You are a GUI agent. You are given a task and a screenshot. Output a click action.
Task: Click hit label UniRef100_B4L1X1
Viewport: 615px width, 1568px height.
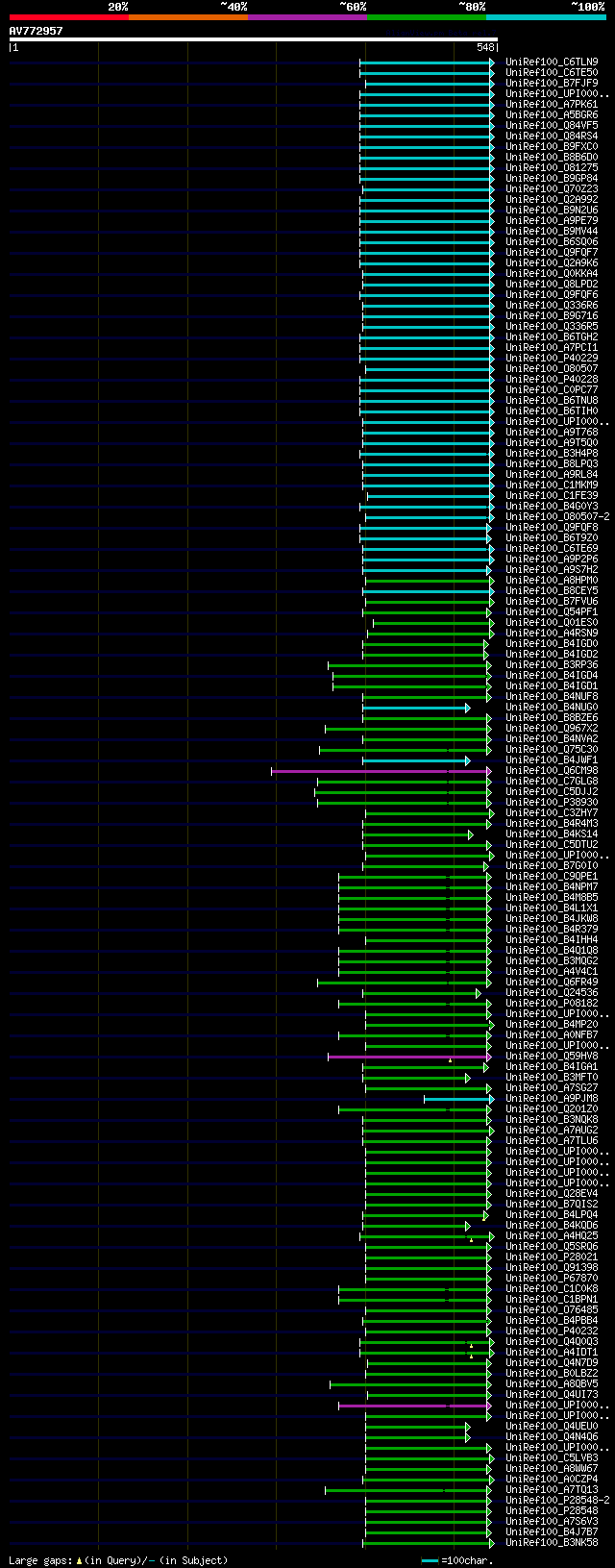click(552, 908)
